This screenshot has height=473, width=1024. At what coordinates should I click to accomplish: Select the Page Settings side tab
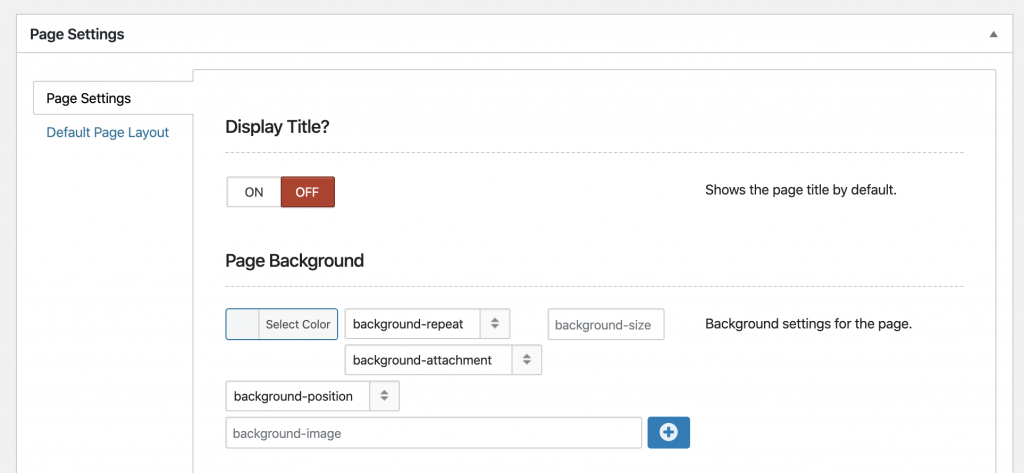(89, 98)
